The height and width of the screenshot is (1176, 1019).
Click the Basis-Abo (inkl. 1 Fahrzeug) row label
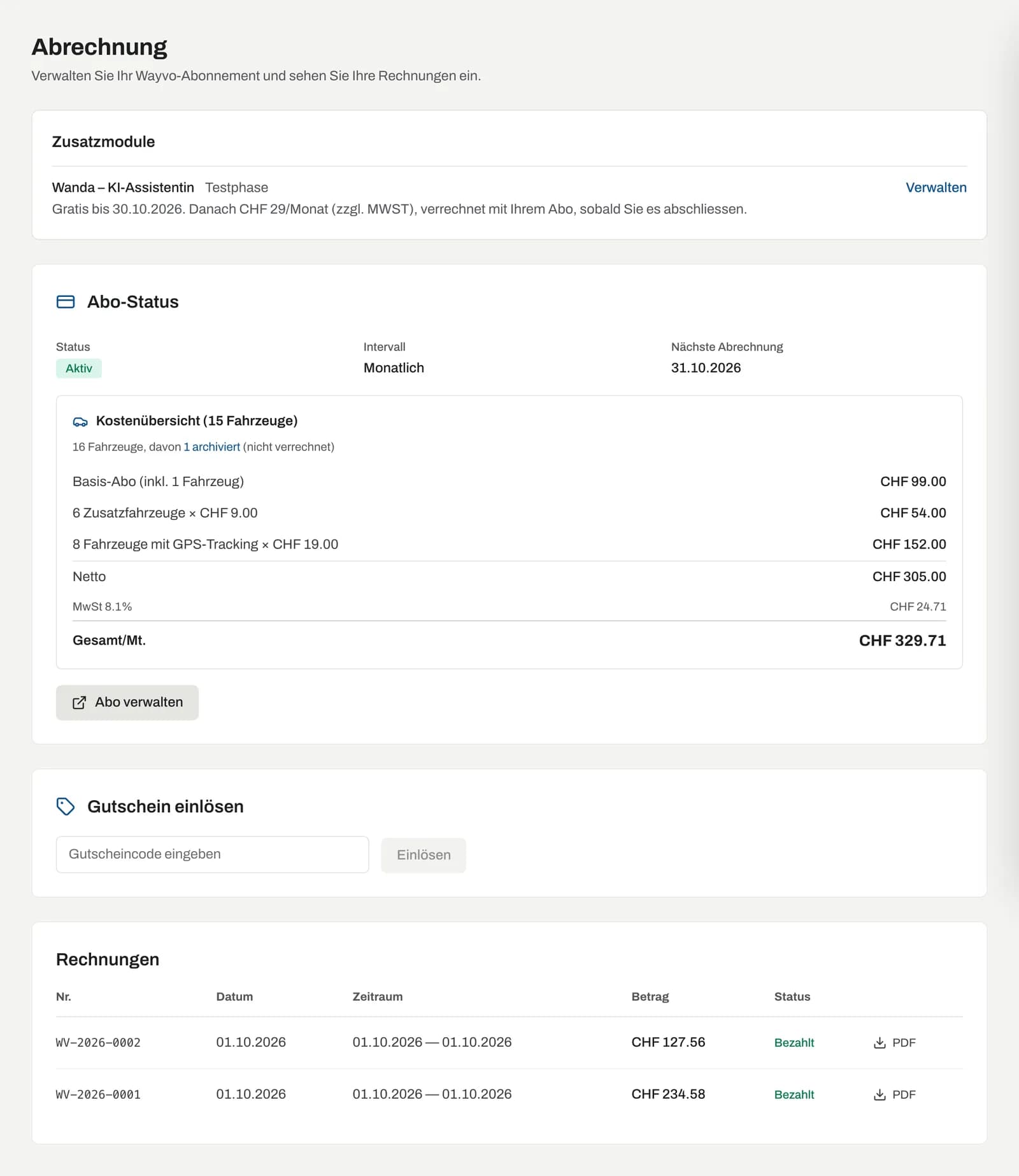pos(158,482)
